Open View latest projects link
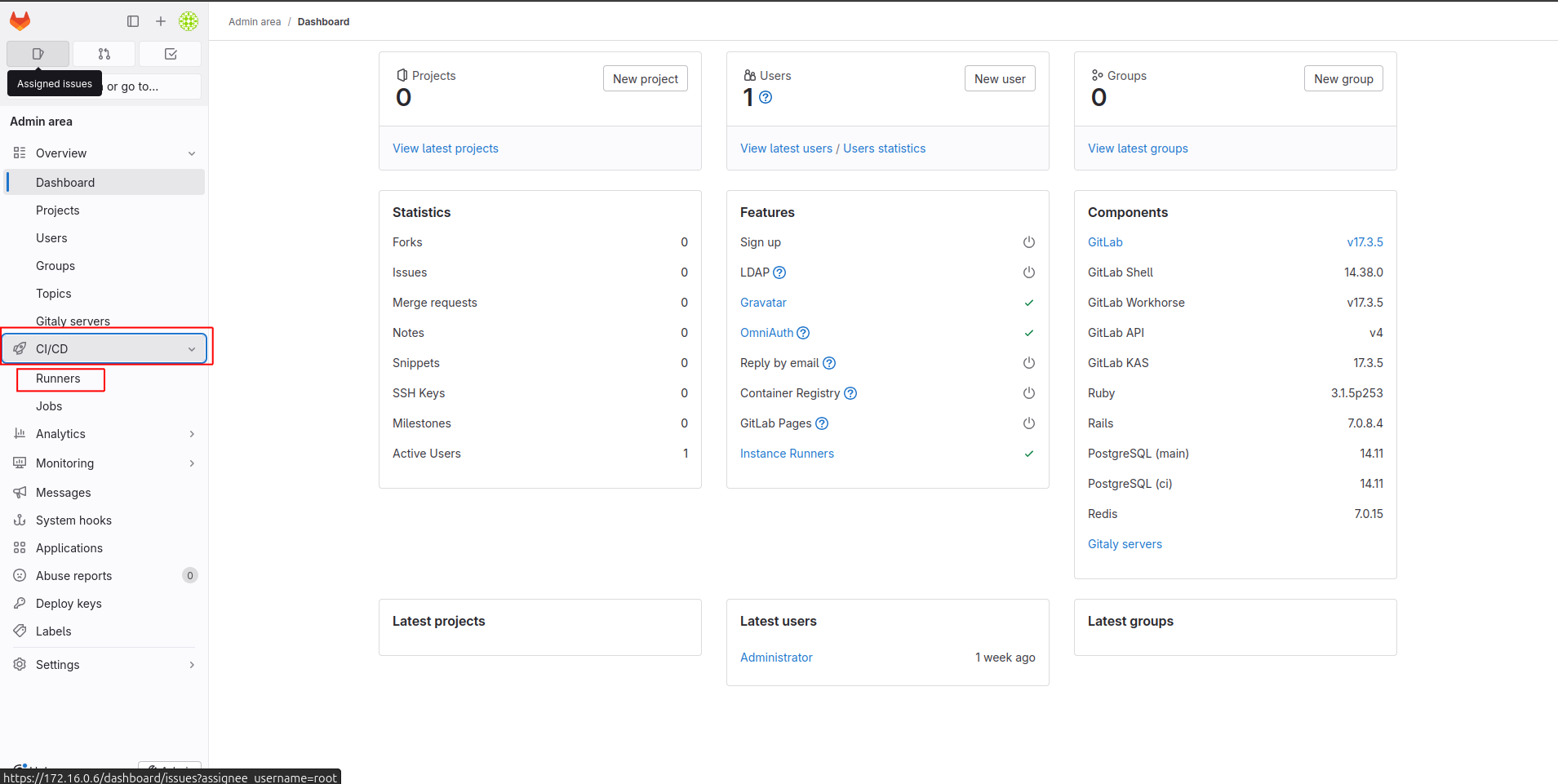Screen dimensions: 1558x784 point(446,148)
